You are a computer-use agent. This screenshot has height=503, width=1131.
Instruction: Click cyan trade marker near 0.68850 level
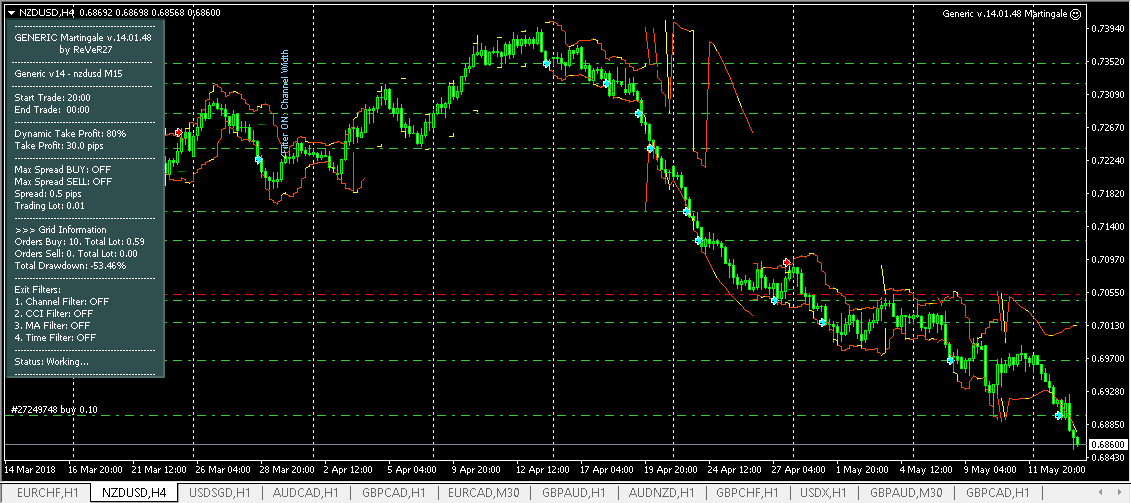(x=1059, y=415)
